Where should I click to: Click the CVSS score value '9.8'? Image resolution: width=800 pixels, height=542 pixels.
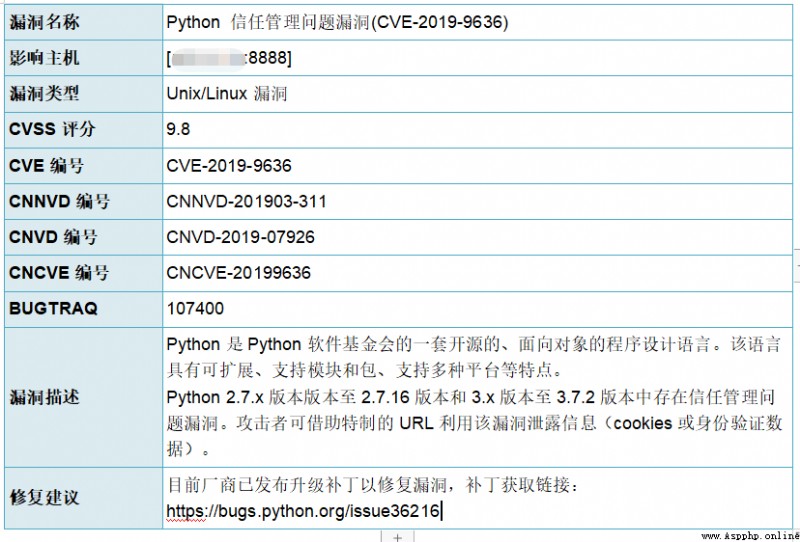click(x=178, y=130)
